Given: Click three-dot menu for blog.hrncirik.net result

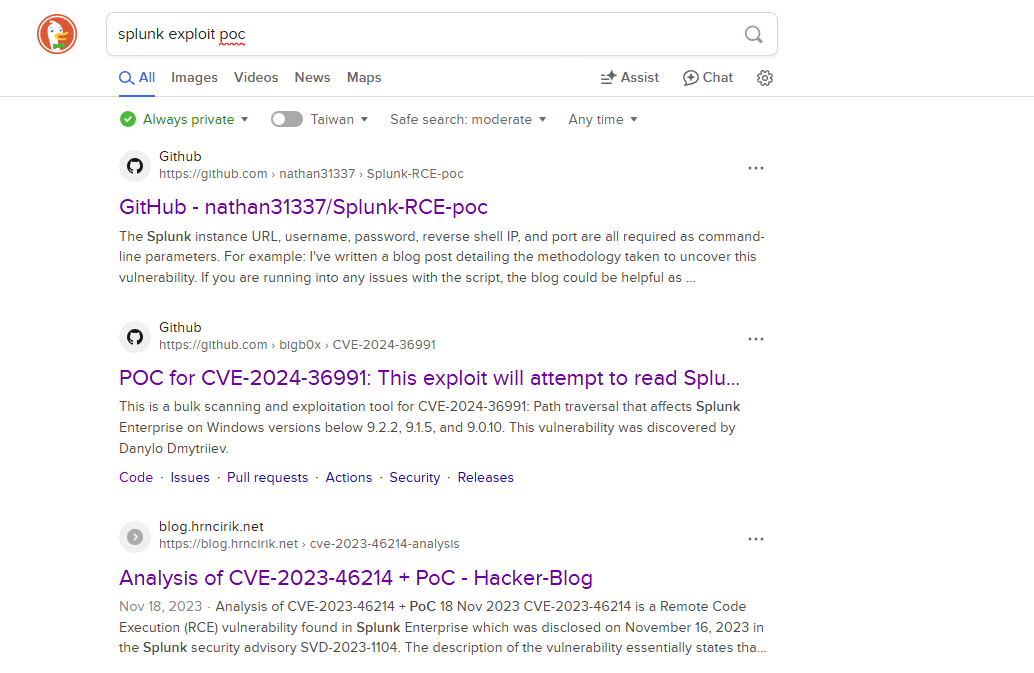Looking at the screenshot, I should 755,539.
